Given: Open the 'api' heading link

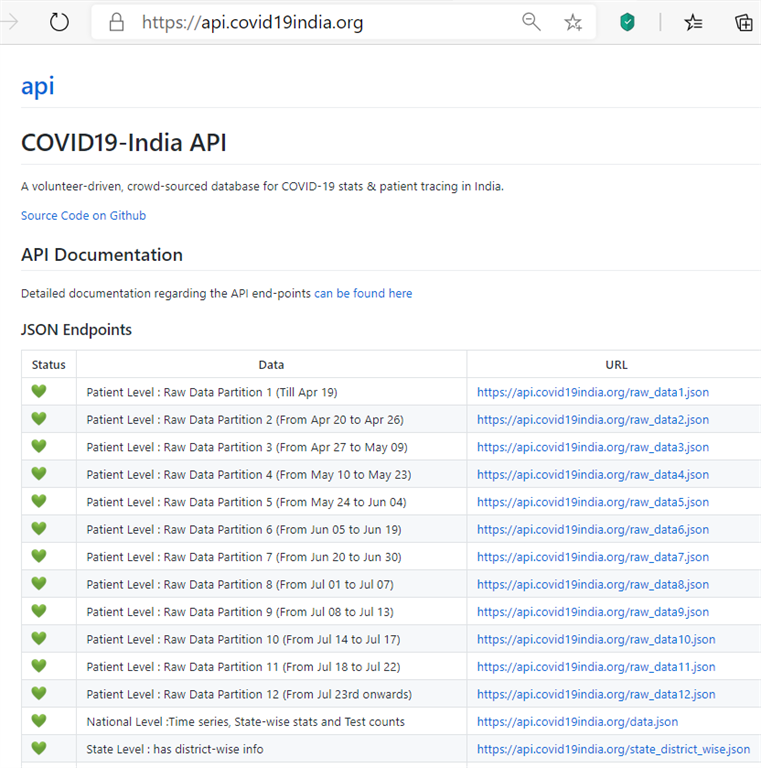Looking at the screenshot, I should click(38, 86).
